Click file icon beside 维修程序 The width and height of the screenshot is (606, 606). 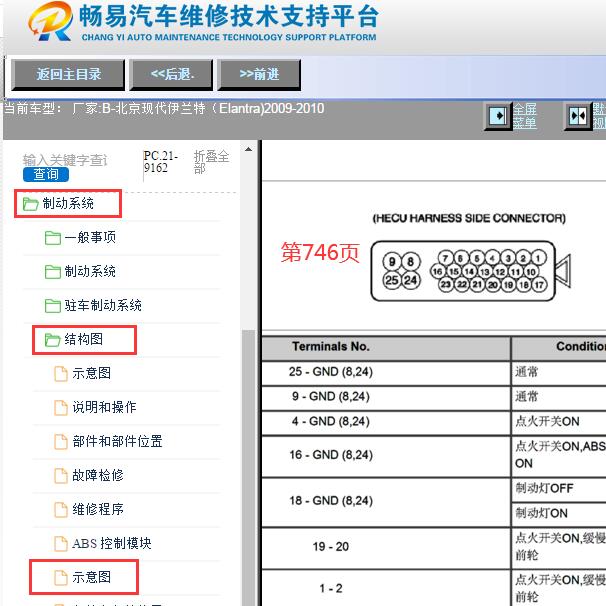tap(61, 509)
